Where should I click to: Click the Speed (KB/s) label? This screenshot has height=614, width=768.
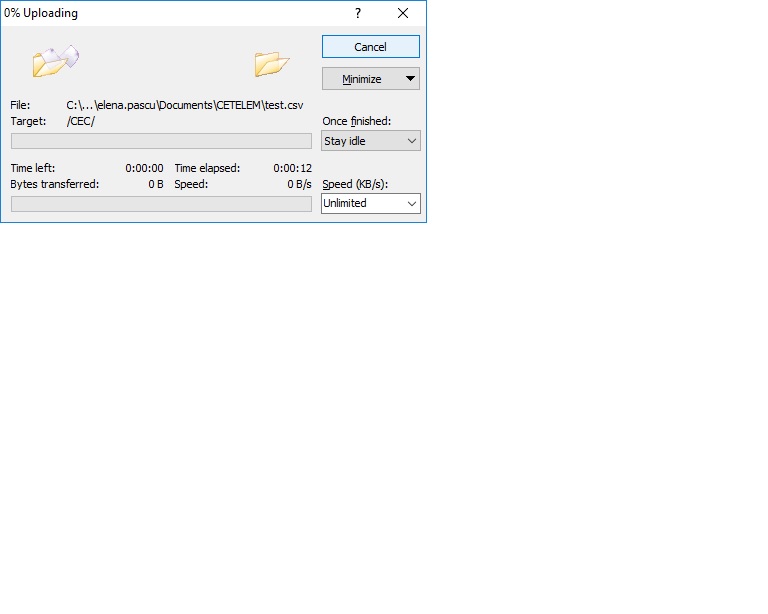click(355, 184)
